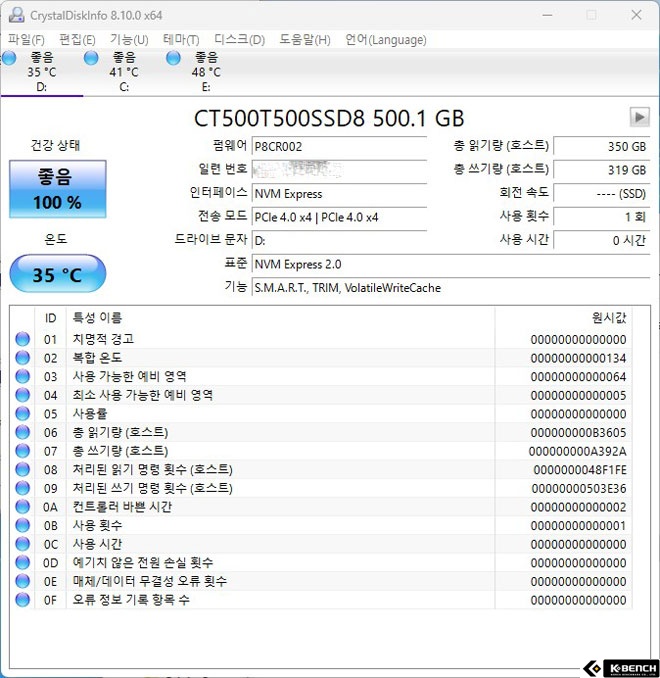Select the E: drive tab at 48 °C
This screenshot has height=678, width=660.
coord(206,72)
